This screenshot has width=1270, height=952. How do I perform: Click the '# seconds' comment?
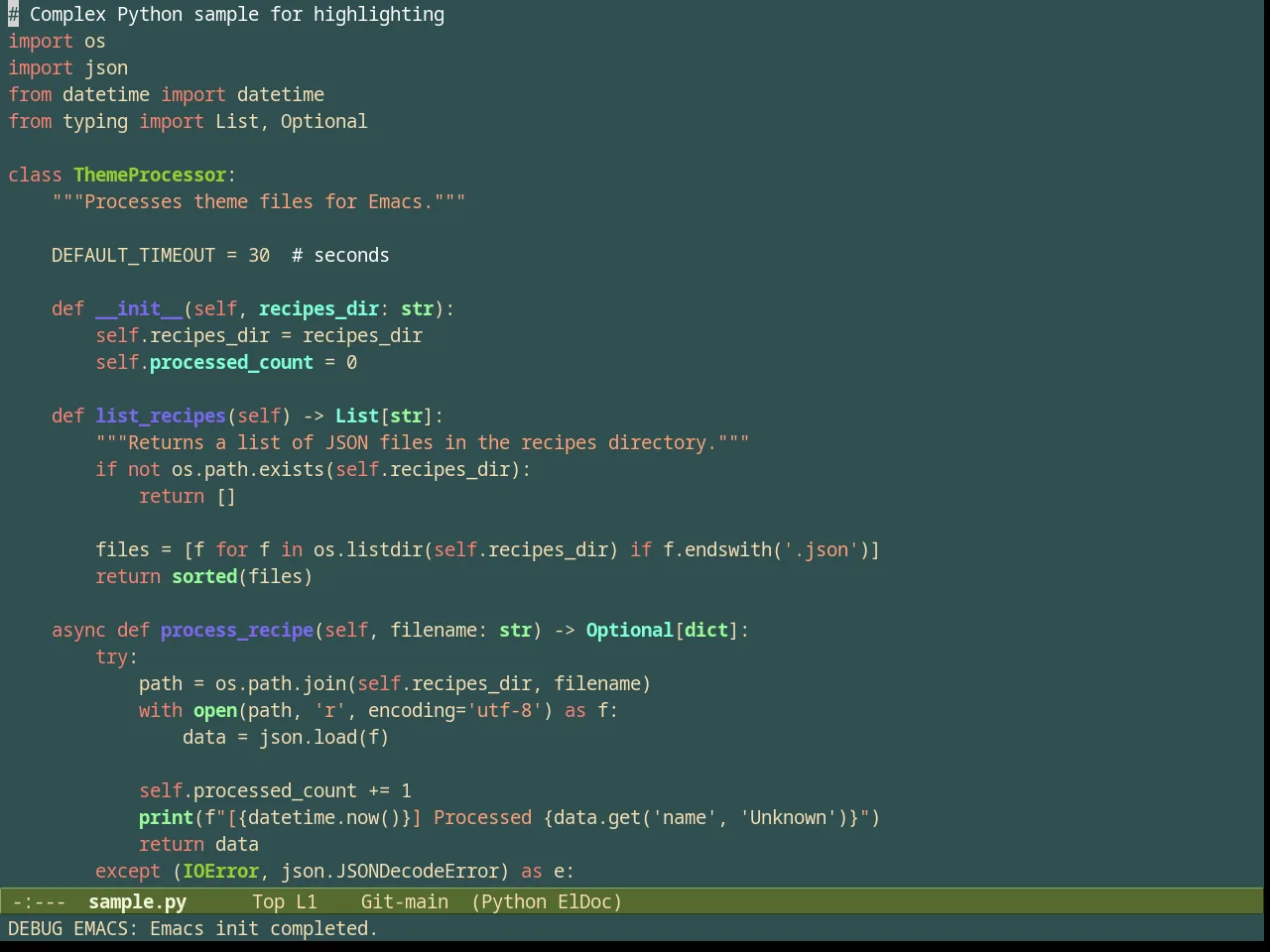[x=340, y=255]
